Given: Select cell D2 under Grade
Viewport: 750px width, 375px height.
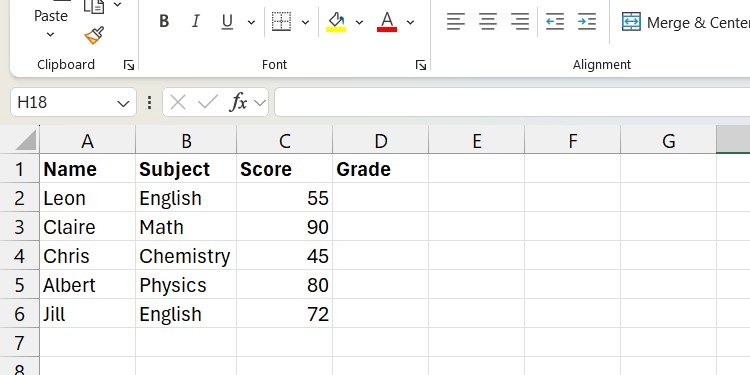Looking at the screenshot, I should pyautogui.click(x=380, y=198).
